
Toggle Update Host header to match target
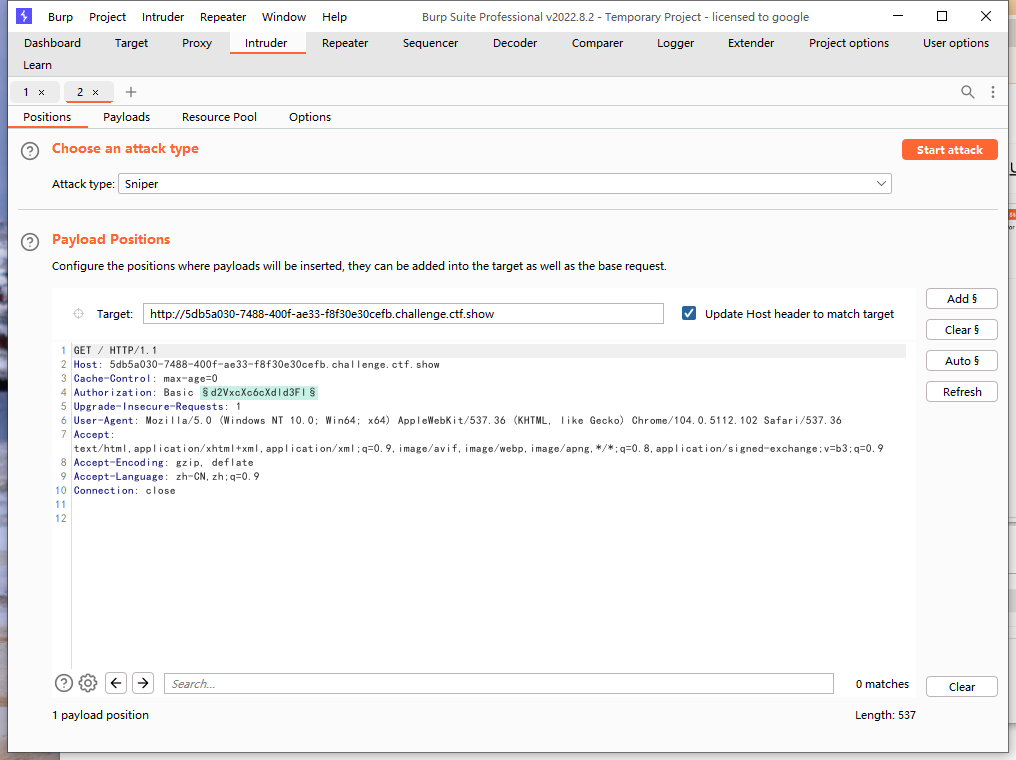click(x=689, y=314)
